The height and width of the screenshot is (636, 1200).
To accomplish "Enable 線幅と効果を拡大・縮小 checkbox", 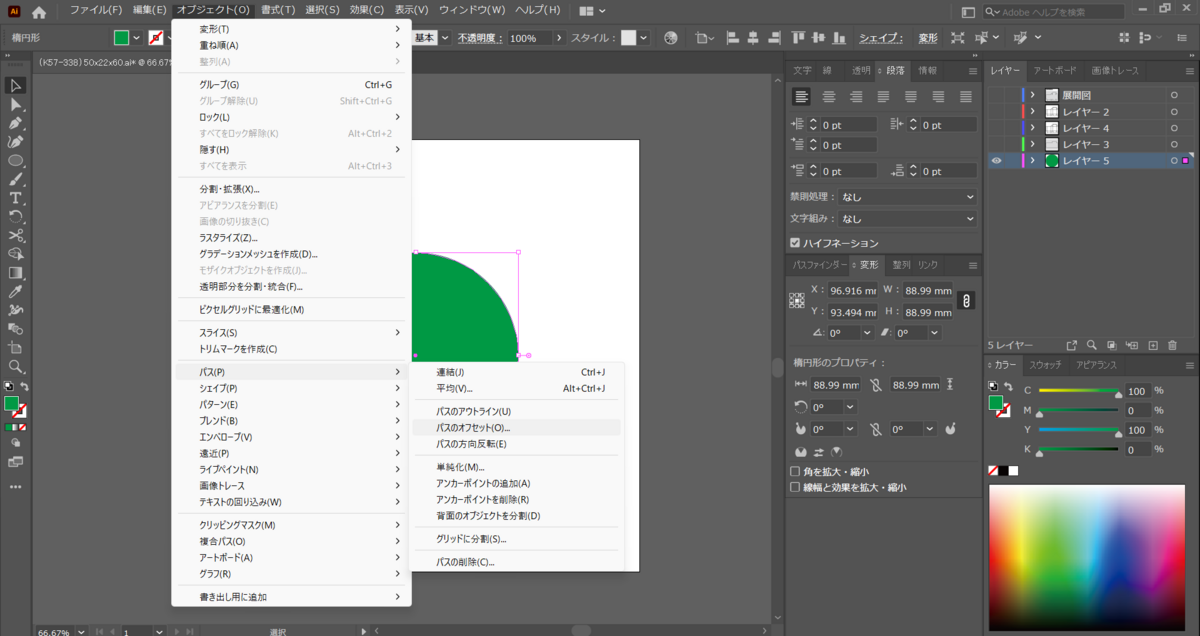I will click(795, 488).
